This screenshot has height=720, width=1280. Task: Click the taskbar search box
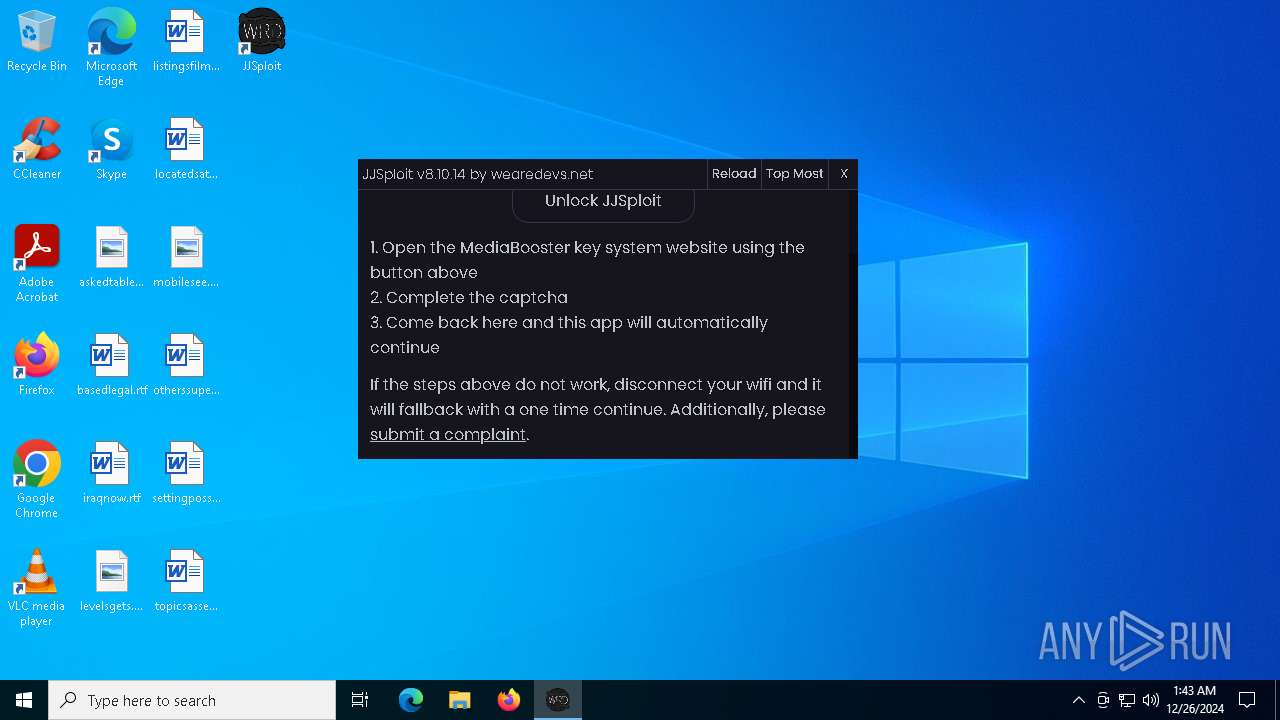(192, 700)
